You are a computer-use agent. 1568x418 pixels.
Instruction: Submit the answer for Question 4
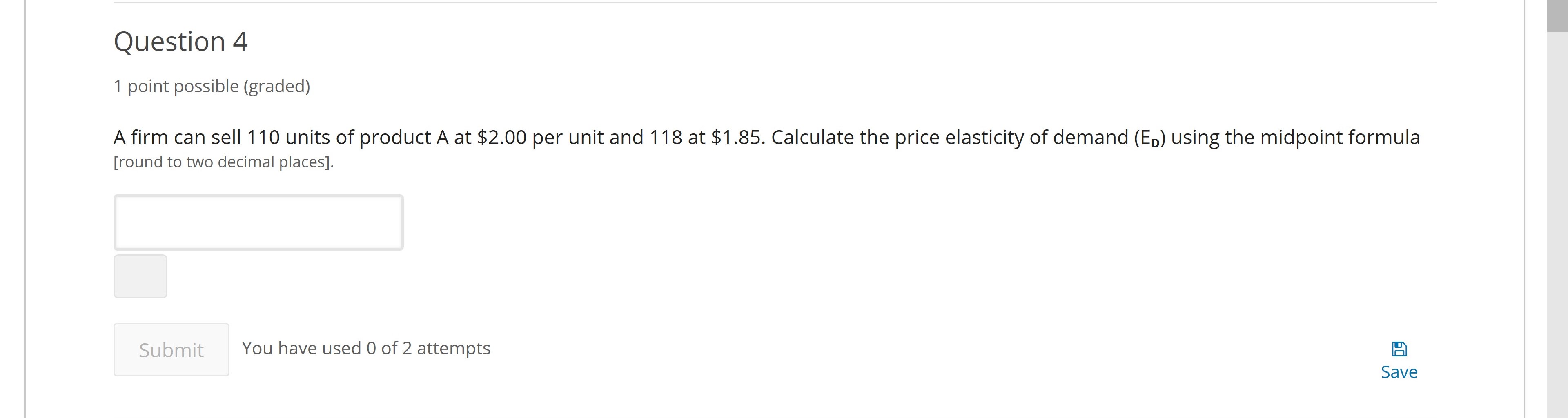(x=171, y=349)
